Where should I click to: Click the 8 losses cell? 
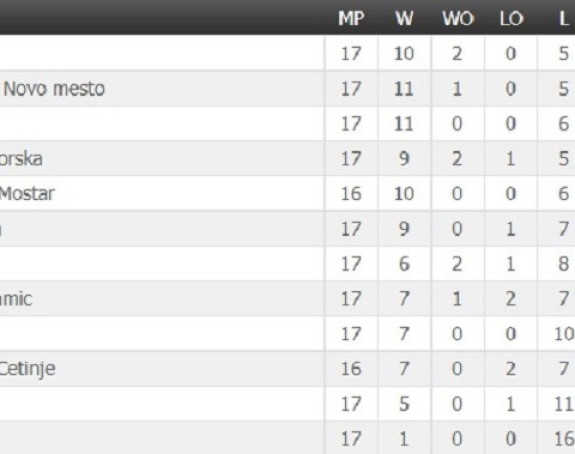tap(564, 264)
